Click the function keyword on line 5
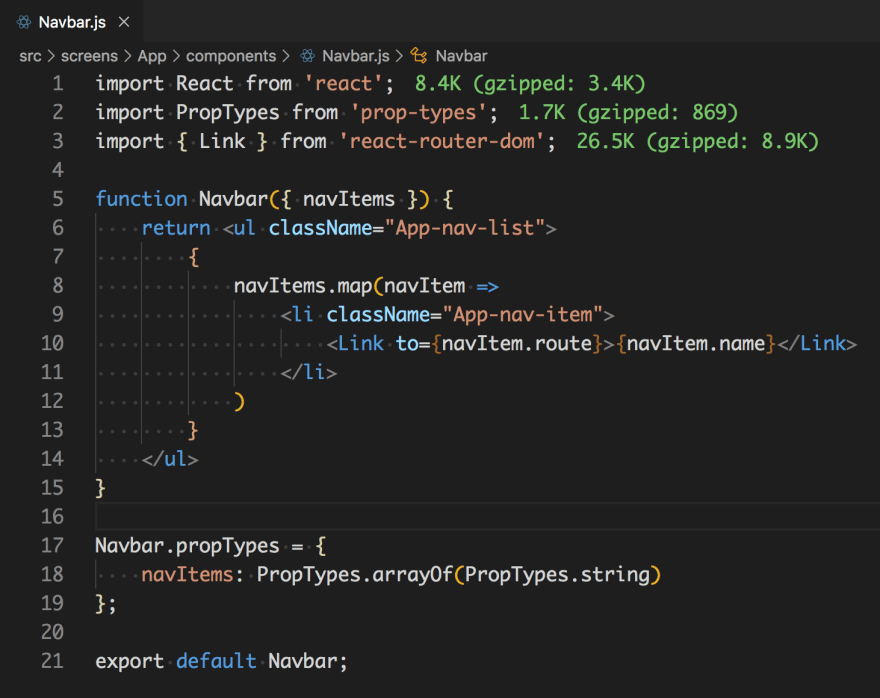Image resolution: width=880 pixels, height=698 pixels. (x=140, y=199)
